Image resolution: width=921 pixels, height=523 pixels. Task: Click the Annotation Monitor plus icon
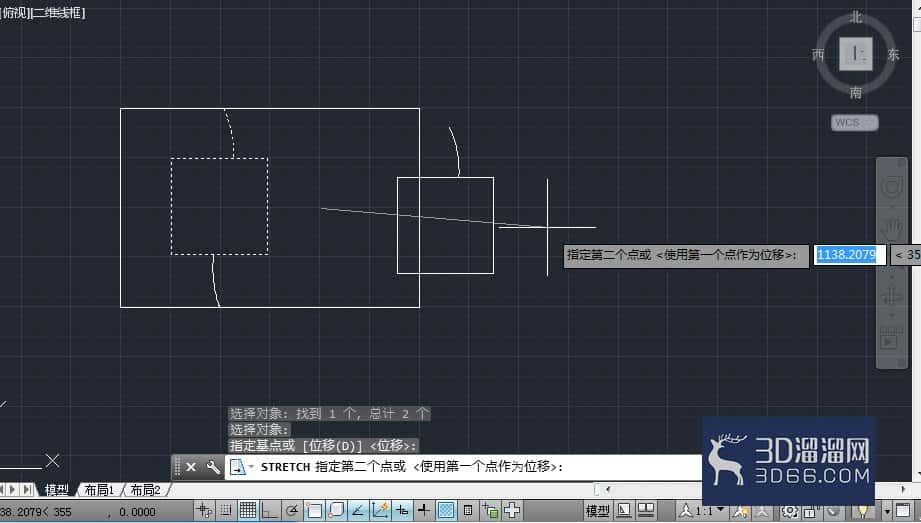pyautogui.click(x=512, y=510)
